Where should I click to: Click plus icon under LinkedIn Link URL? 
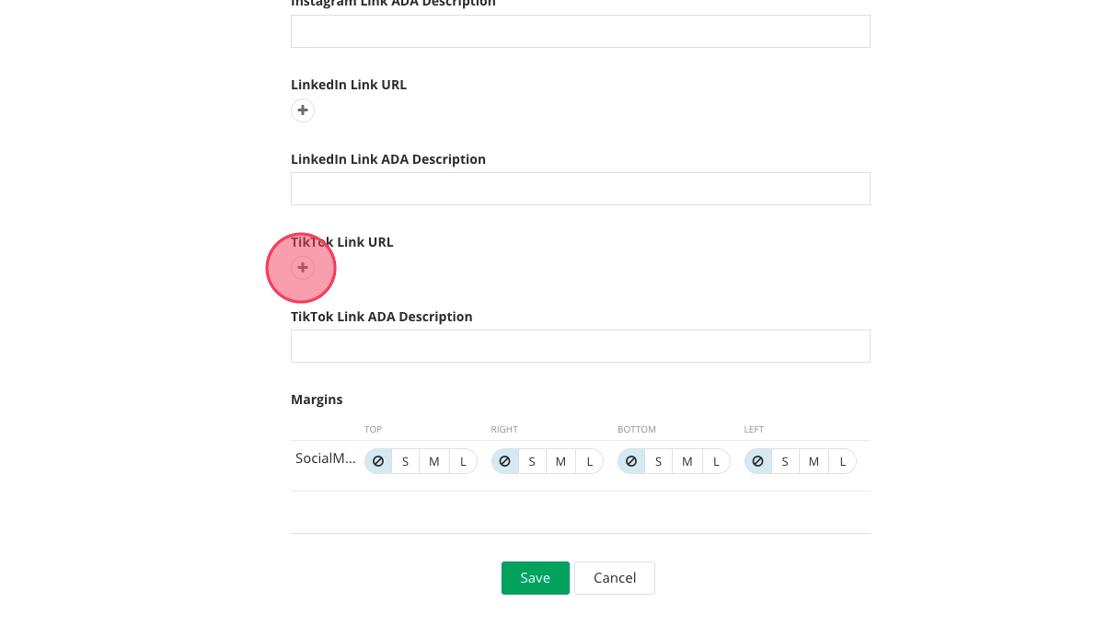pos(303,110)
